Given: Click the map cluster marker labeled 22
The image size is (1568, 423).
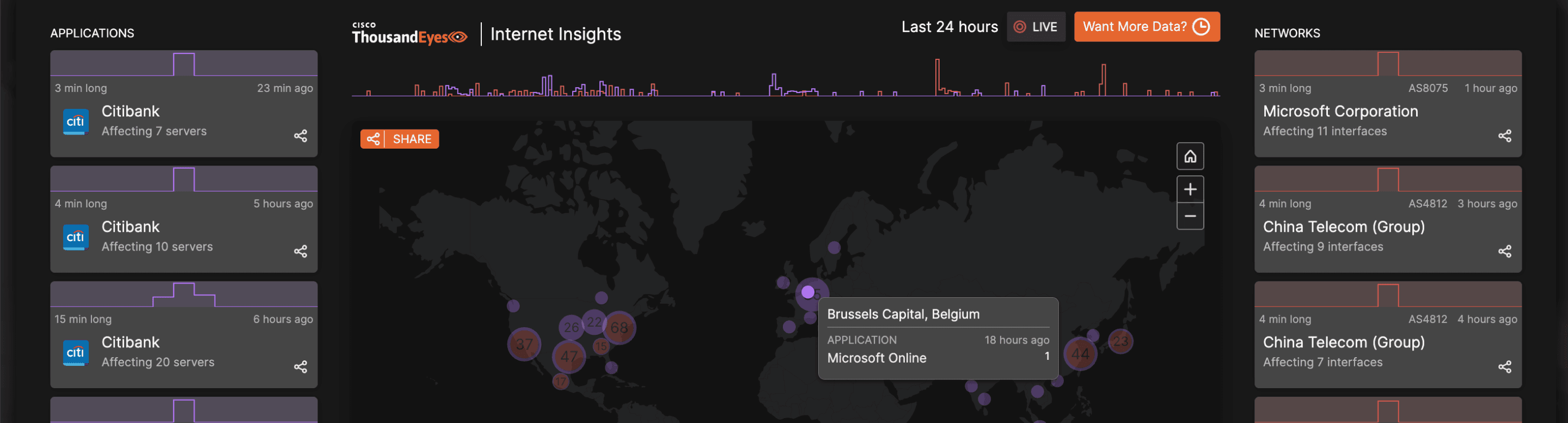Looking at the screenshot, I should click(x=594, y=322).
